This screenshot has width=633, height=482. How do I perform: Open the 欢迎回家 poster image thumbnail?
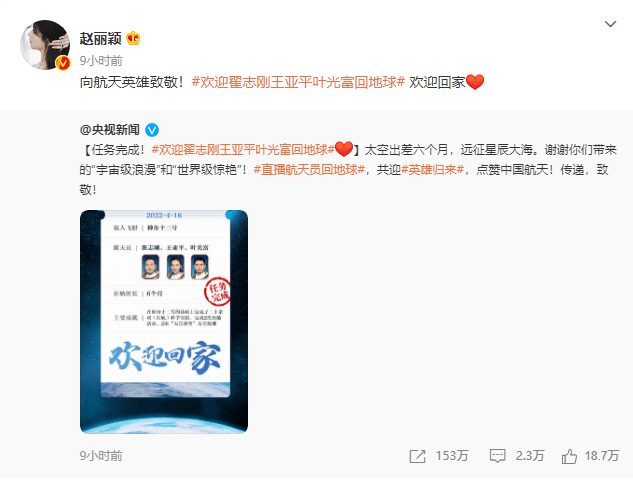pos(164,322)
